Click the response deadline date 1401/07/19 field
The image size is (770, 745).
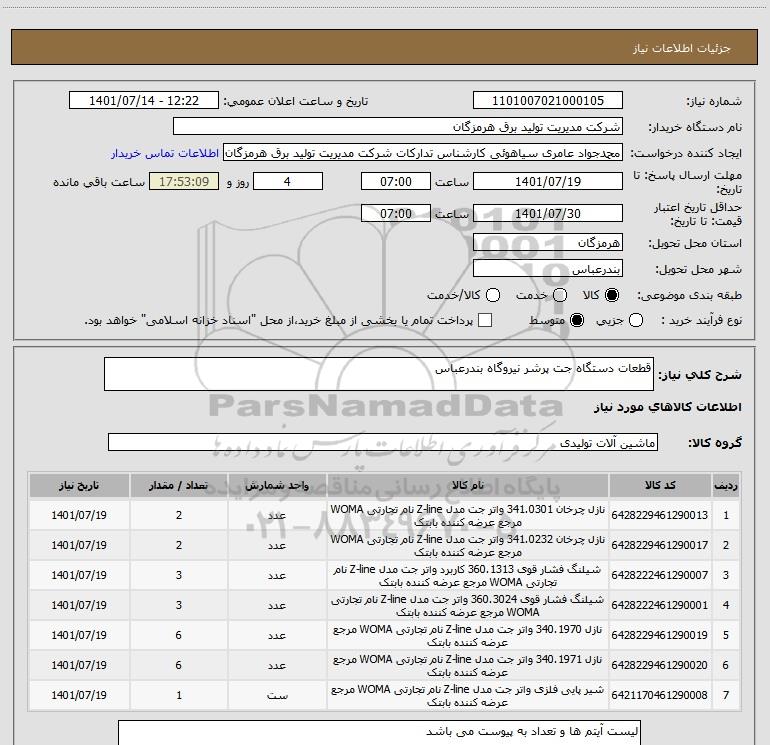tap(548, 181)
